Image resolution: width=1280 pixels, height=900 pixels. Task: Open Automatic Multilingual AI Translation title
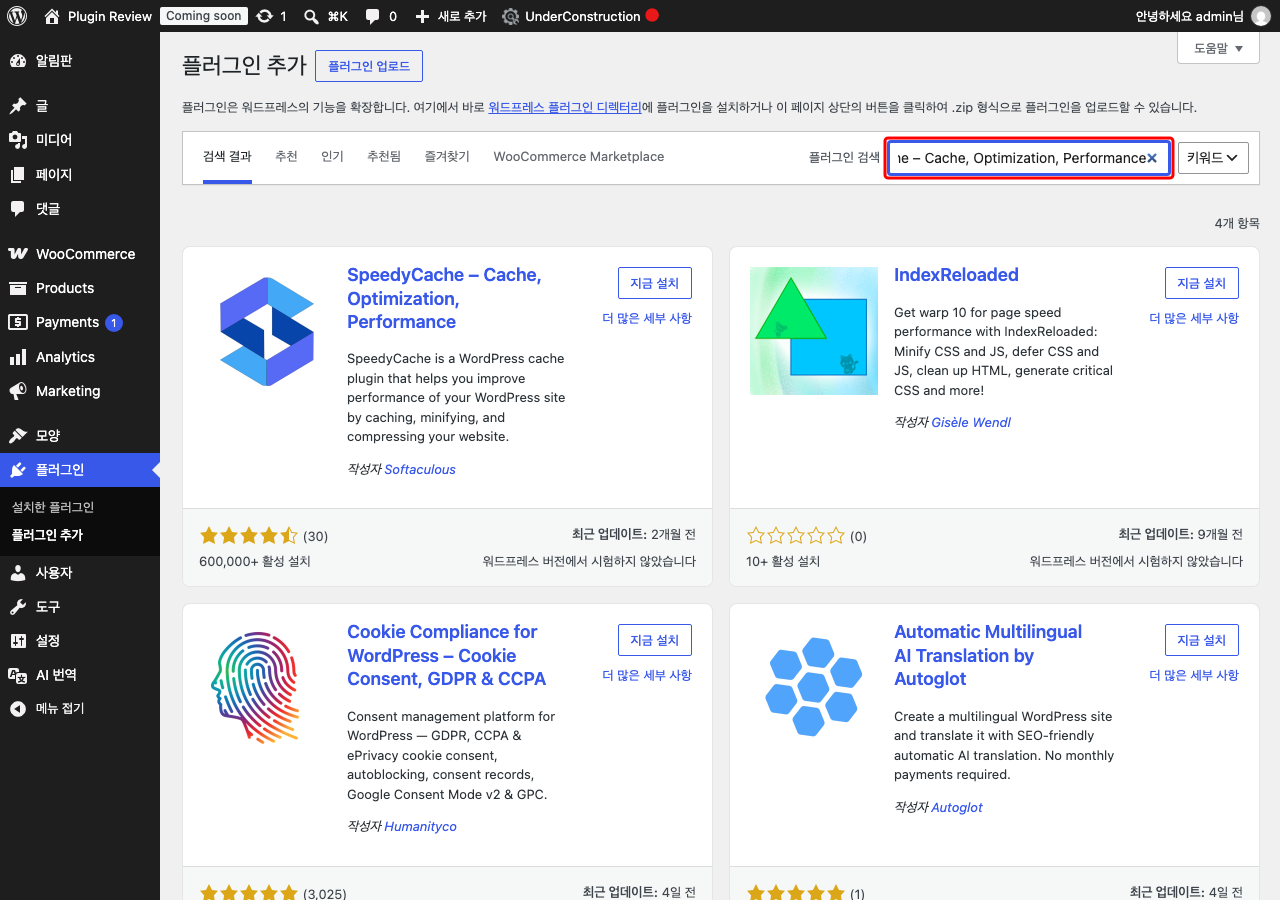tap(988, 655)
